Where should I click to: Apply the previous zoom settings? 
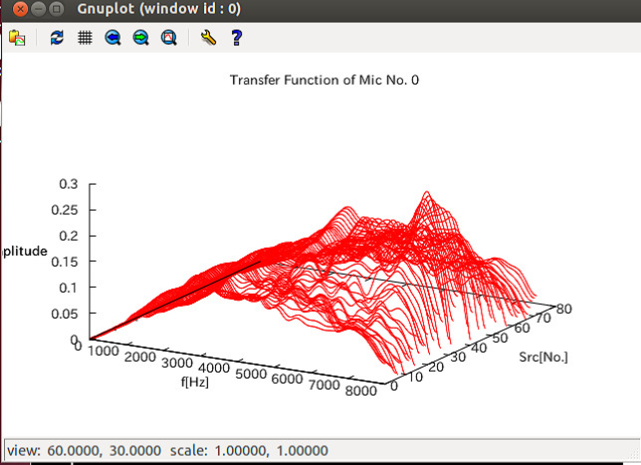click(113, 38)
